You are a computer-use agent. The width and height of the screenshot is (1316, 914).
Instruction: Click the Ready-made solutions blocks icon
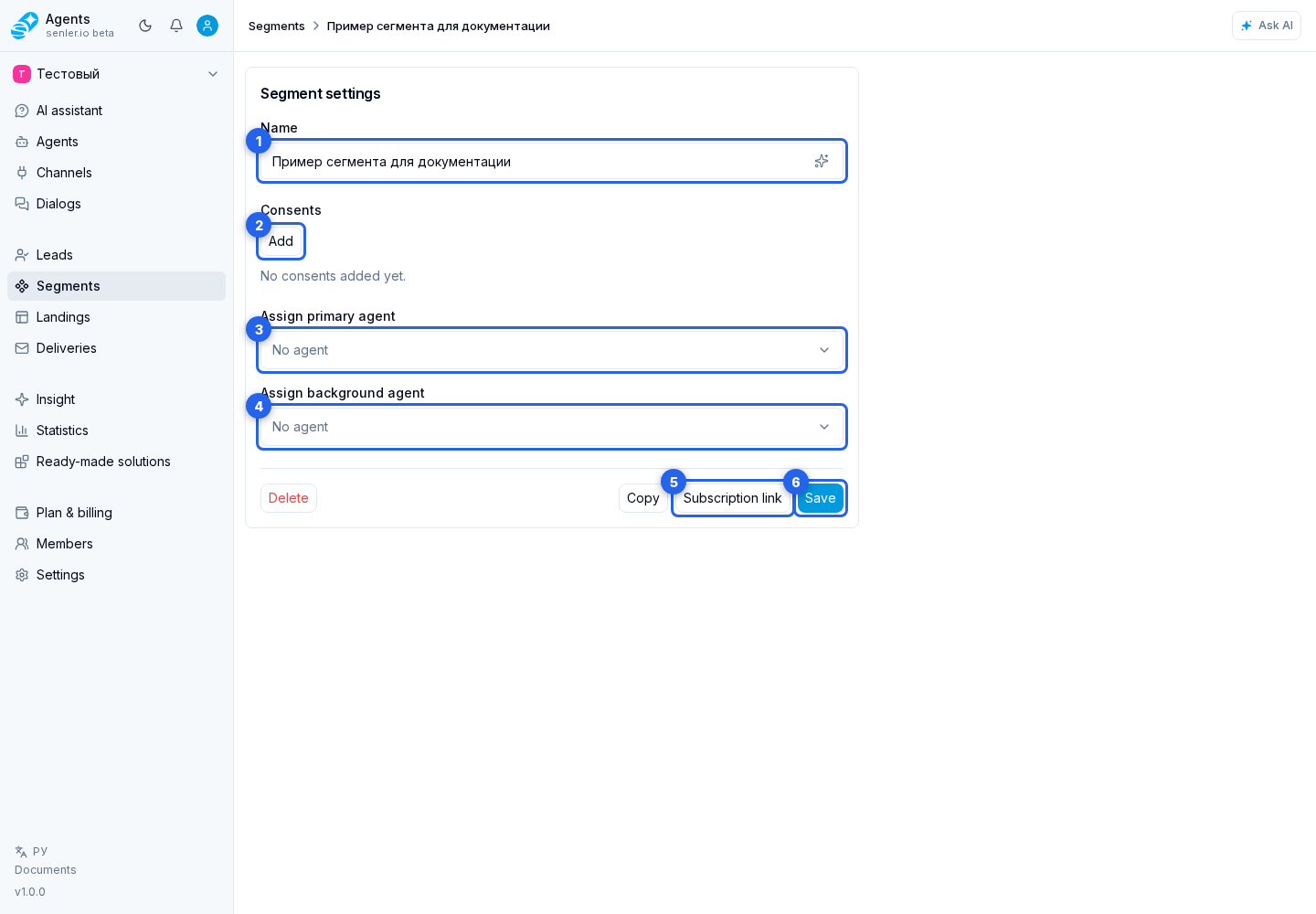pos(22,462)
